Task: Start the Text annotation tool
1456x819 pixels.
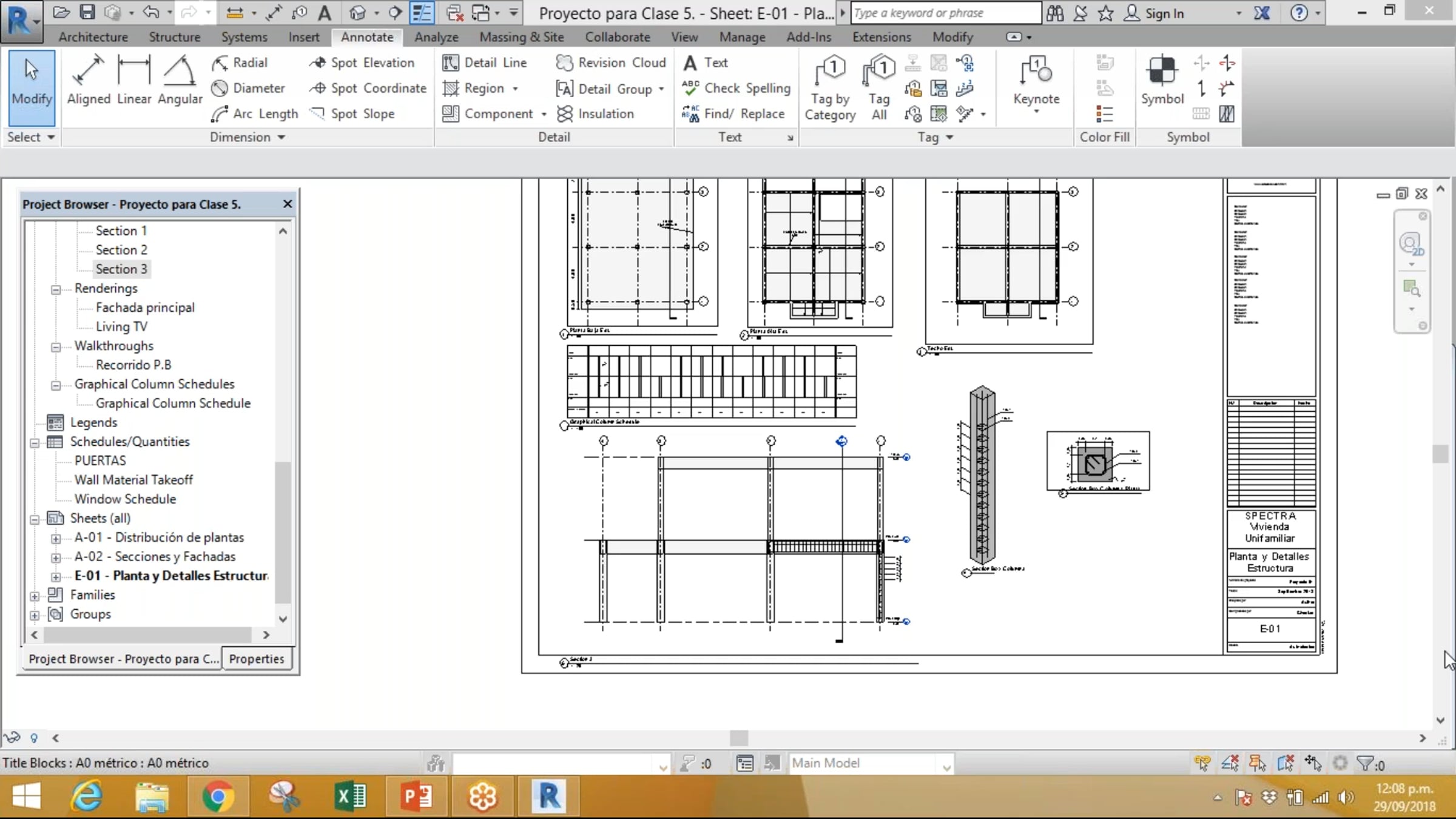Action: coord(706,62)
